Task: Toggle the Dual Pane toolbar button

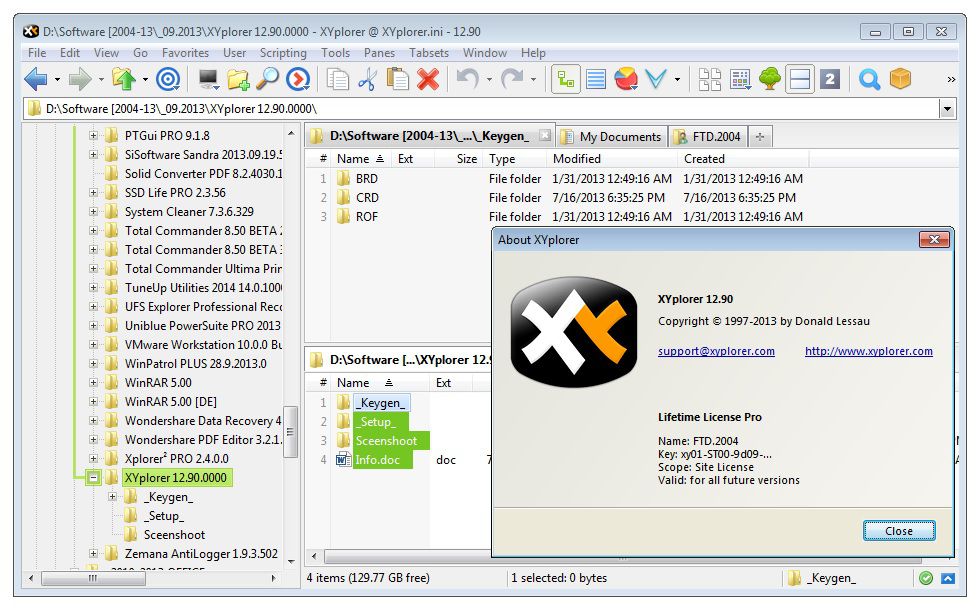Action: (x=800, y=79)
